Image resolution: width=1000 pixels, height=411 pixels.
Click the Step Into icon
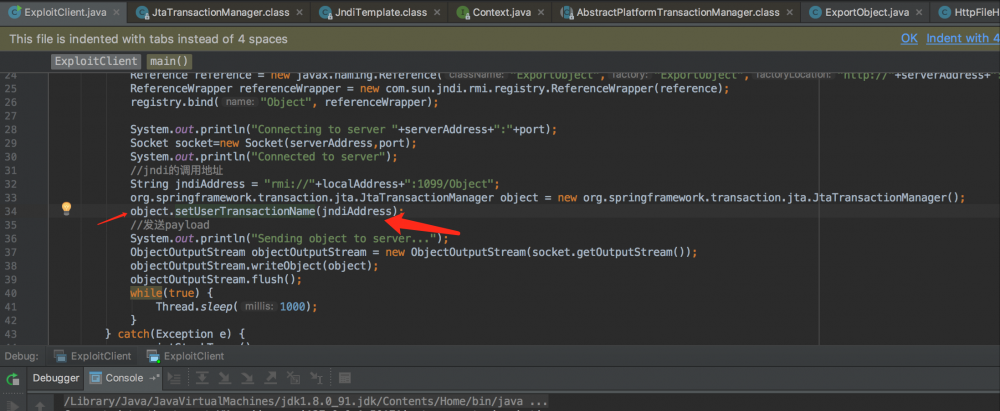pyautogui.click(x=224, y=378)
